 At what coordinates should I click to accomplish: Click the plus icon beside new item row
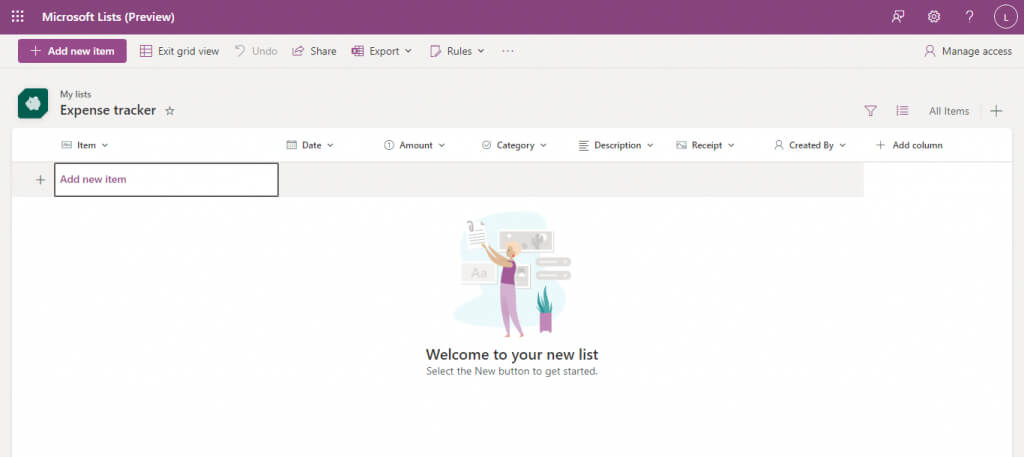(x=40, y=180)
